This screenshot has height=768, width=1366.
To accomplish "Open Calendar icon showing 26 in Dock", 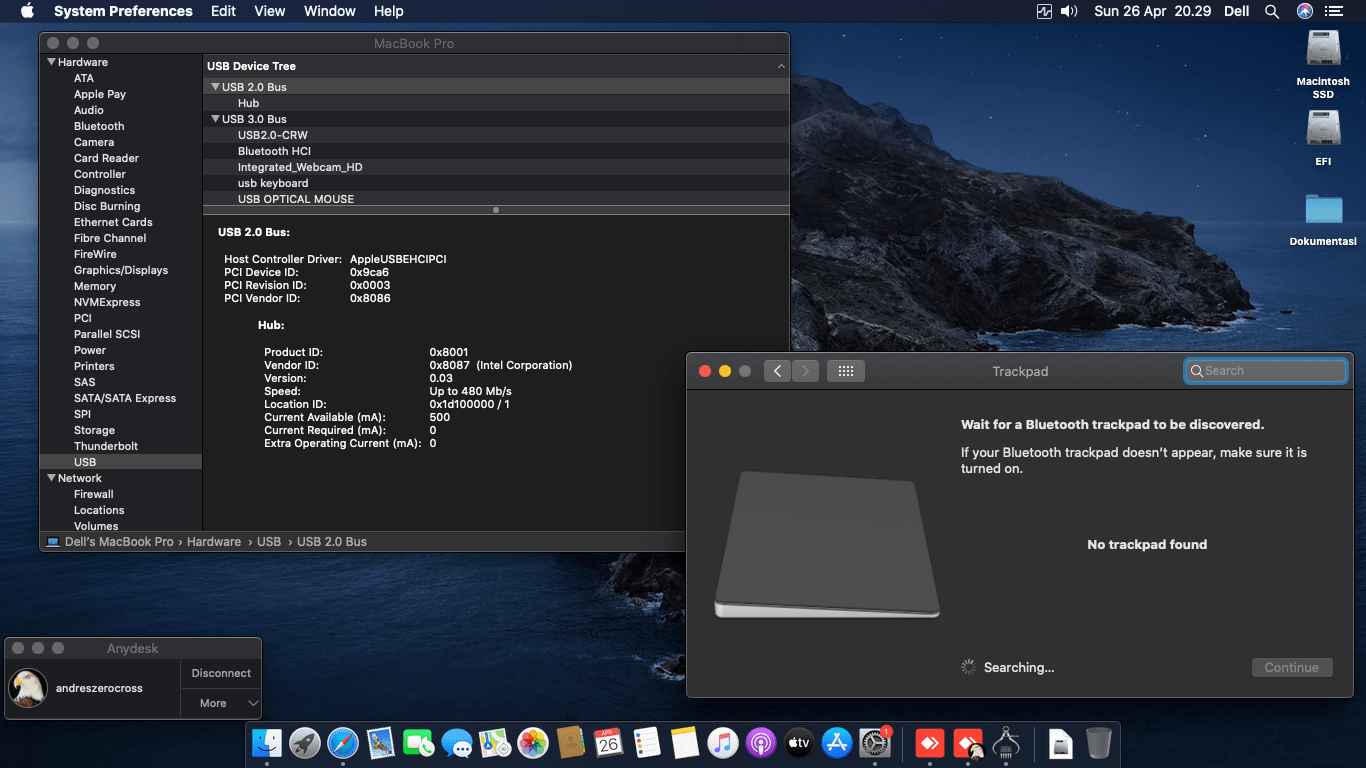I will coord(609,742).
